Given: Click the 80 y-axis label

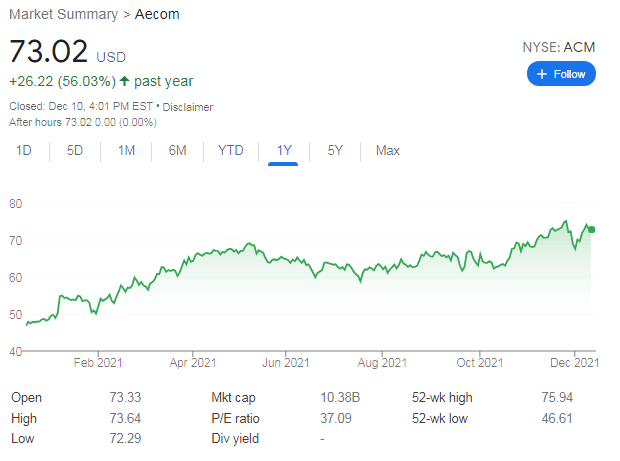Looking at the screenshot, I should coord(15,204).
